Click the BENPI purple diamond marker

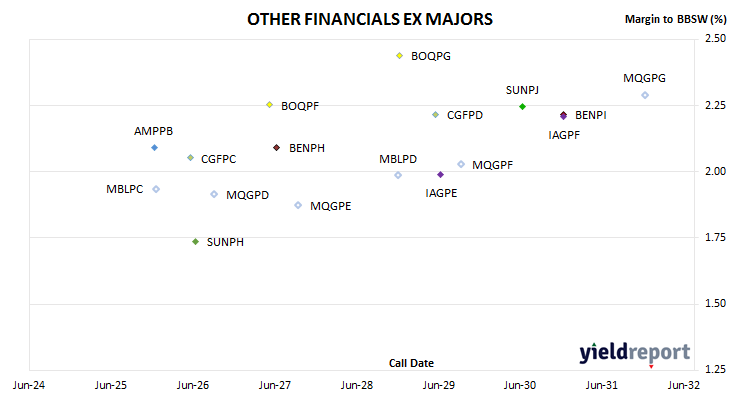coord(563,115)
